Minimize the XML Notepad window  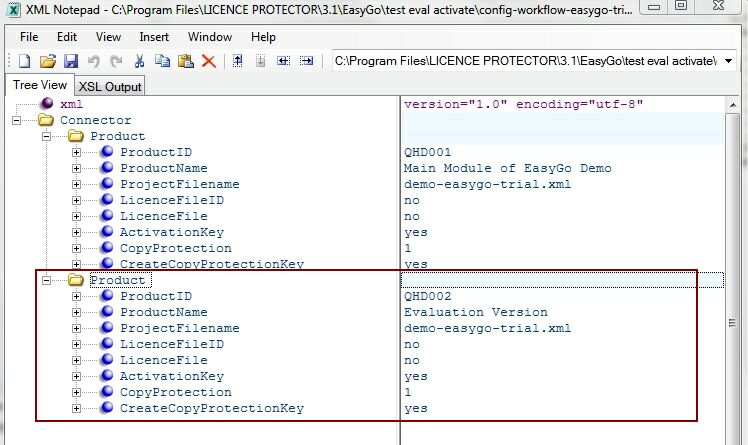(654, 6)
